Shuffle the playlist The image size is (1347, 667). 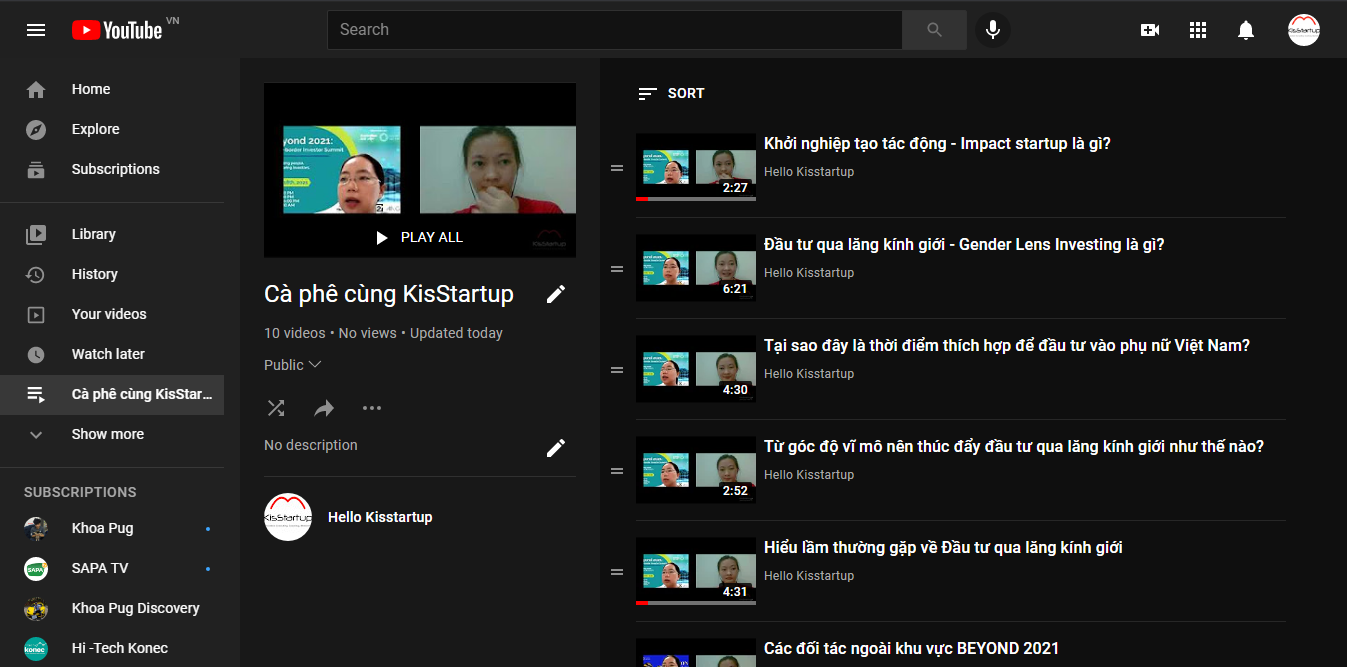pos(276,408)
